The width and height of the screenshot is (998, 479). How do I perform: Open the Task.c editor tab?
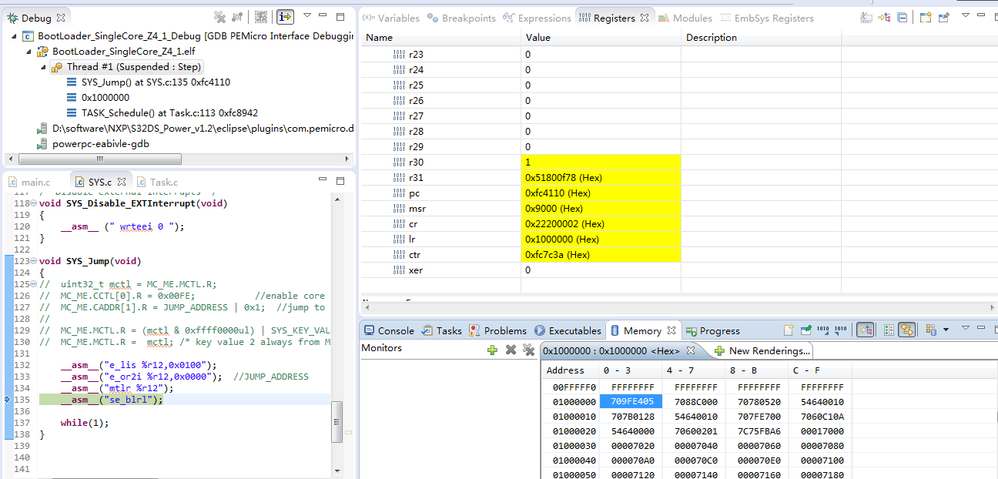(x=158, y=182)
